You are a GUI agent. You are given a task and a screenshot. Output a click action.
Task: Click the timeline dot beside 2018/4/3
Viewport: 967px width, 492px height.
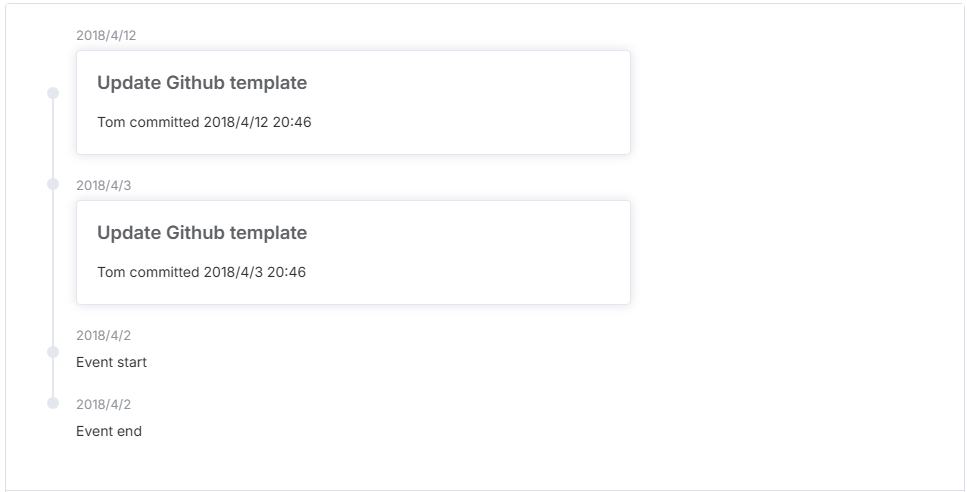pyautogui.click(x=53, y=184)
